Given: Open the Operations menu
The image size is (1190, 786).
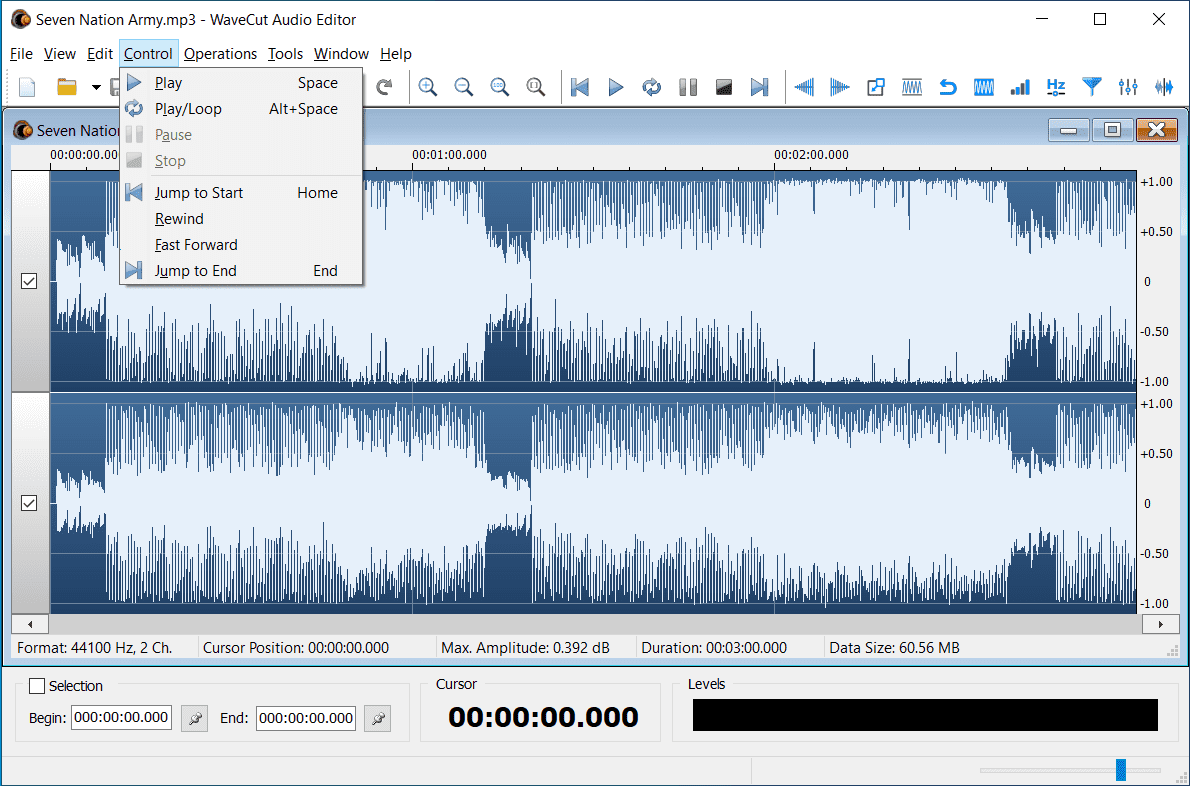Looking at the screenshot, I should coord(220,54).
